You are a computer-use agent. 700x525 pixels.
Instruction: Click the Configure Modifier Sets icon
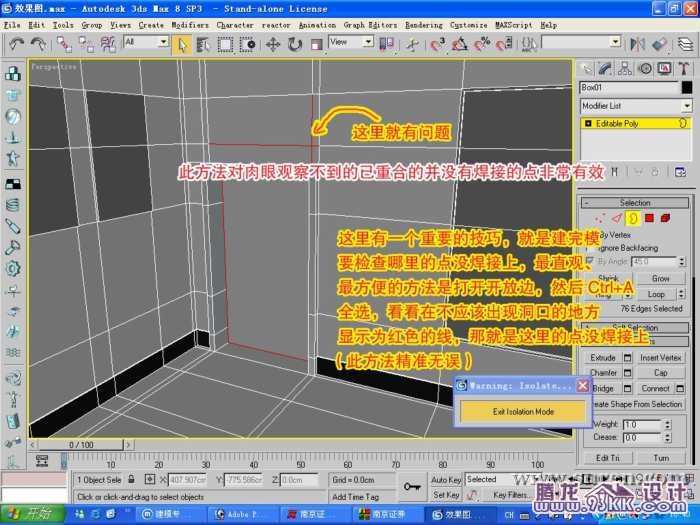(x=680, y=172)
